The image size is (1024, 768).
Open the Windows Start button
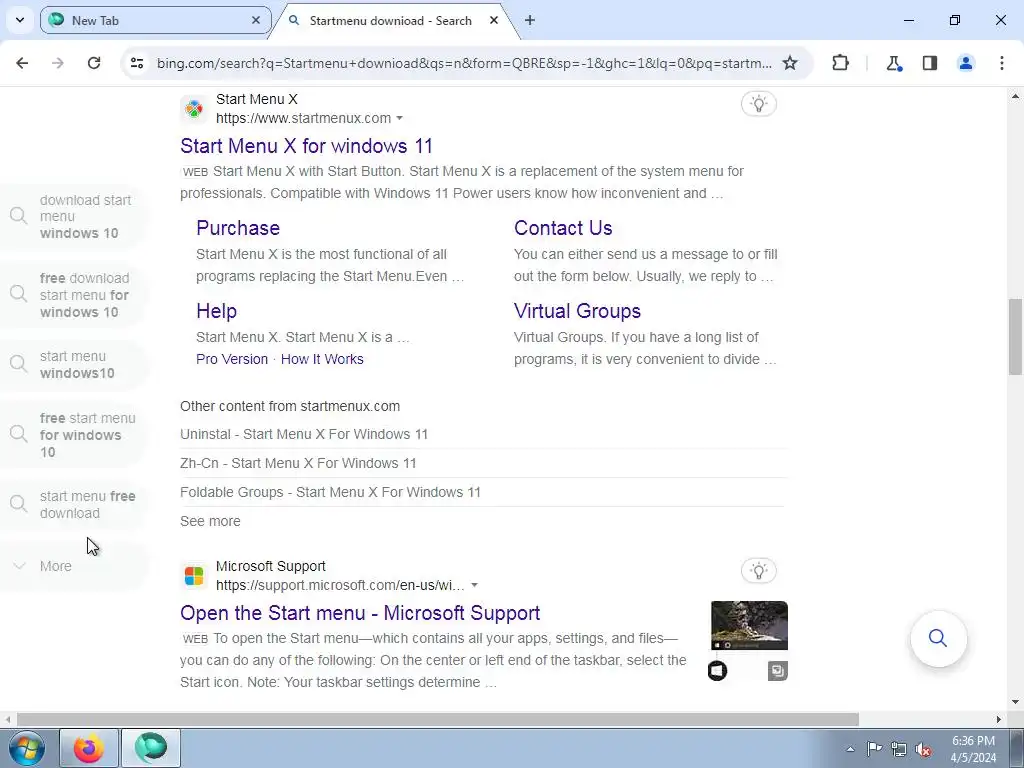pyautogui.click(x=26, y=748)
